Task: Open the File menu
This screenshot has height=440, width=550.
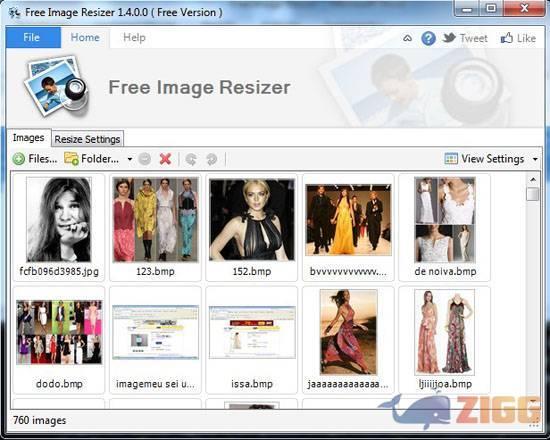Action: 33,37
